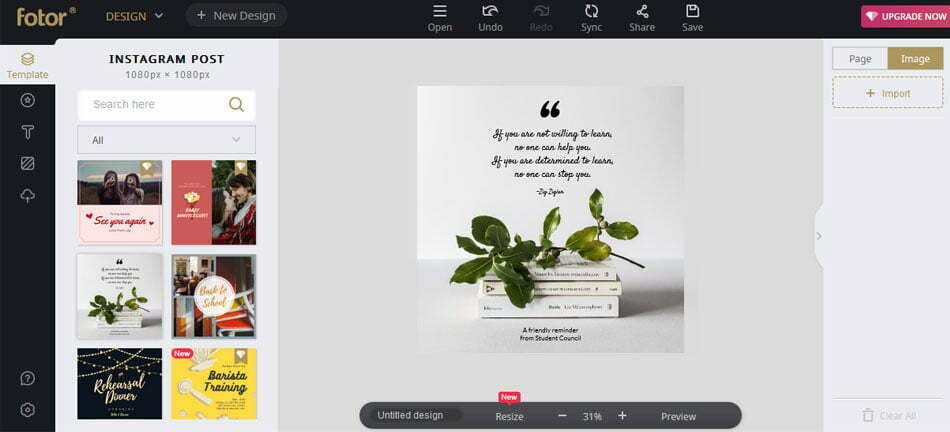Open the Template panel in sidebar
This screenshot has width=950, height=432.
click(27, 65)
